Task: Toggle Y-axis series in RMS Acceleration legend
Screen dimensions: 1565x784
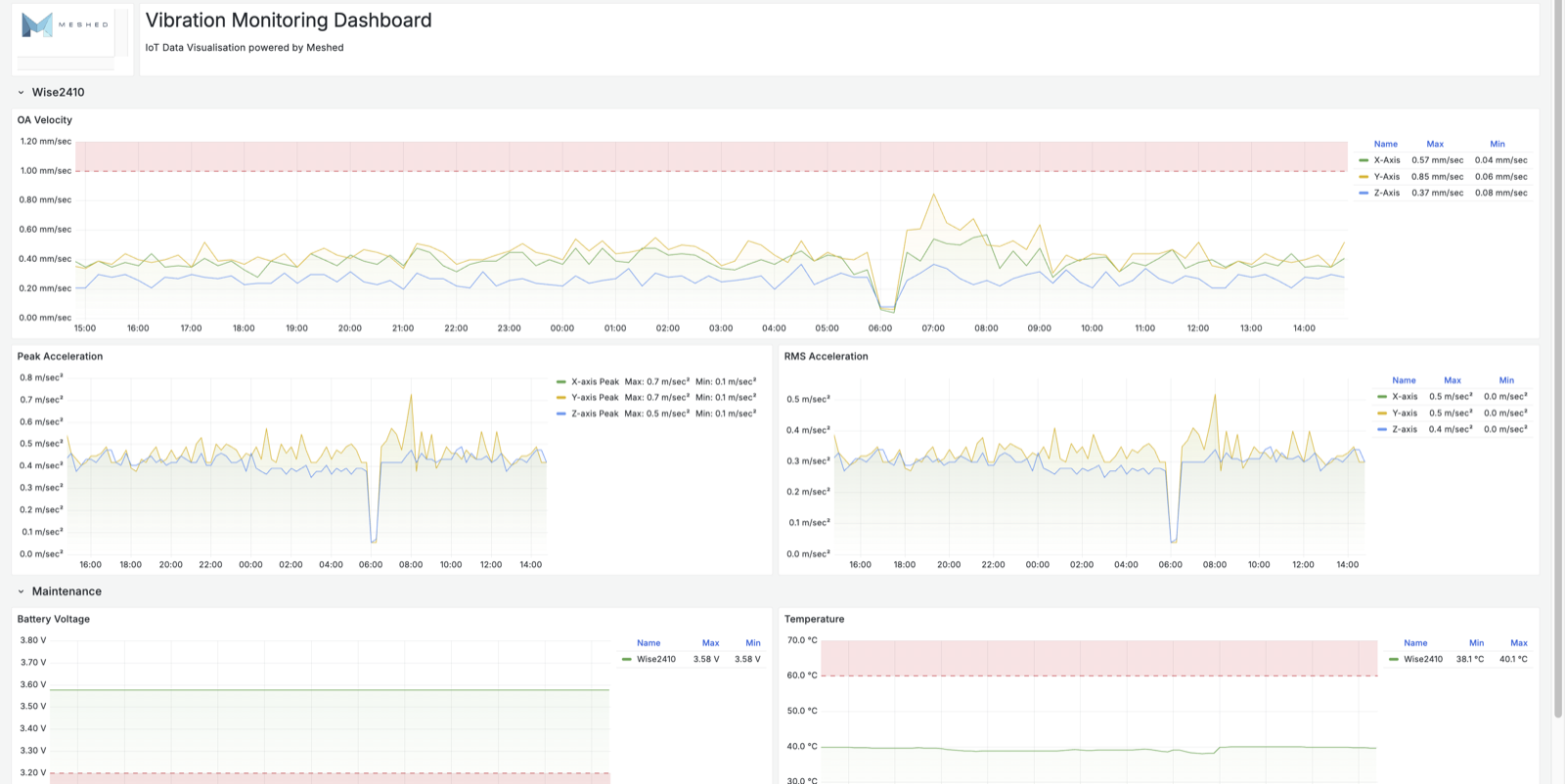Action: point(1405,414)
